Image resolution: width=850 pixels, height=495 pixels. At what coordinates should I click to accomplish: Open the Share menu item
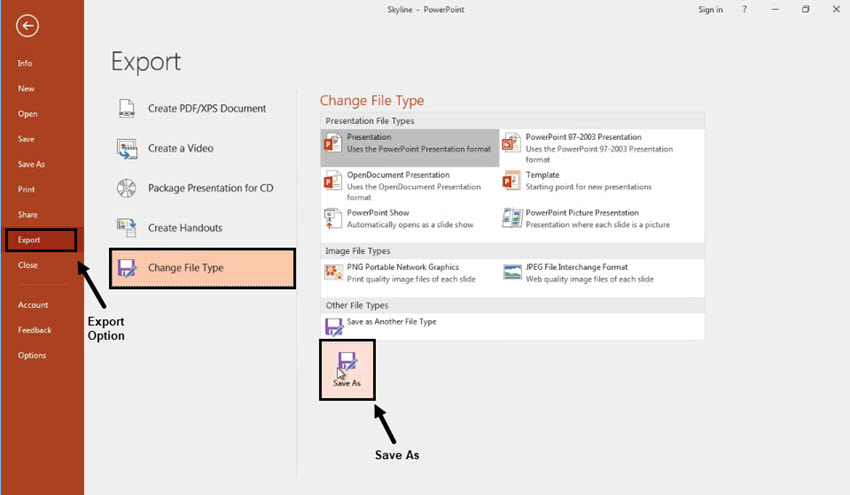(x=28, y=215)
